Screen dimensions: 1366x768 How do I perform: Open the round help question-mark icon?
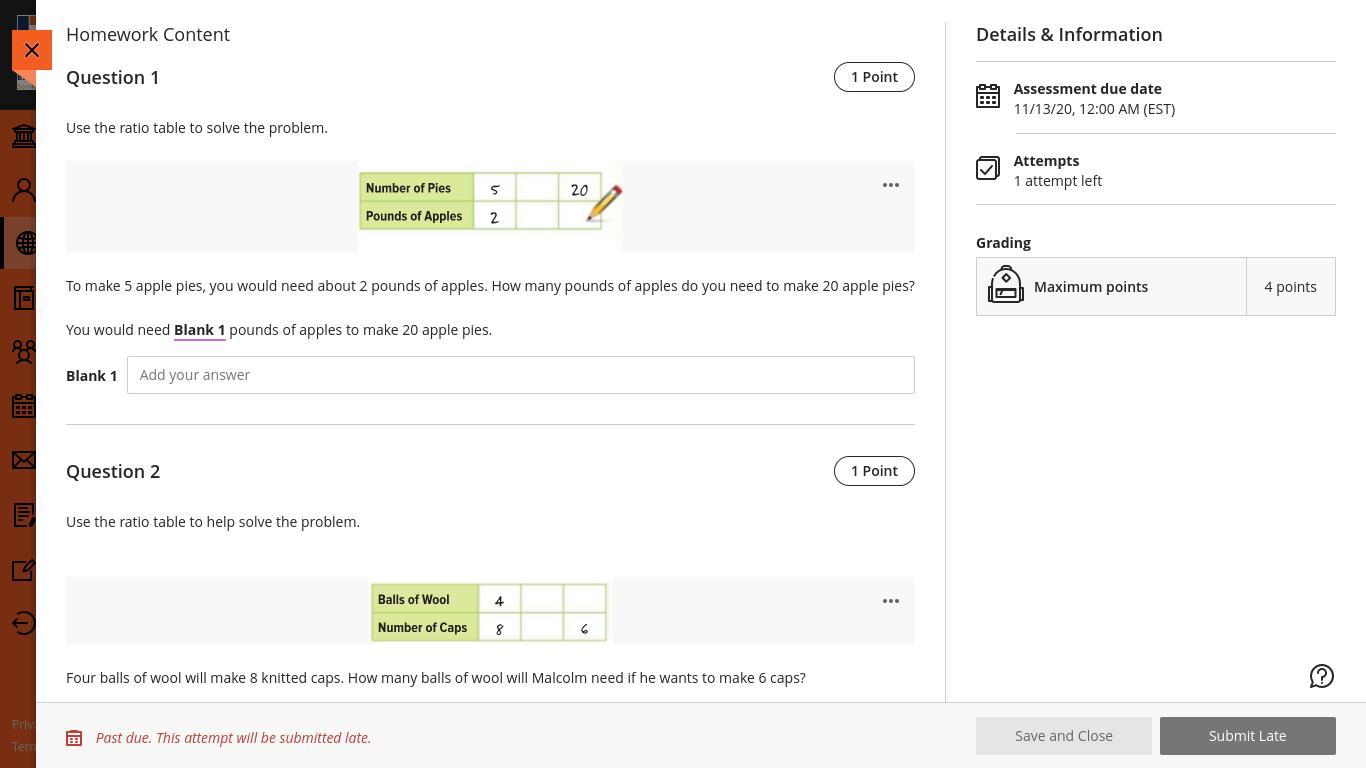pos(1321,677)
